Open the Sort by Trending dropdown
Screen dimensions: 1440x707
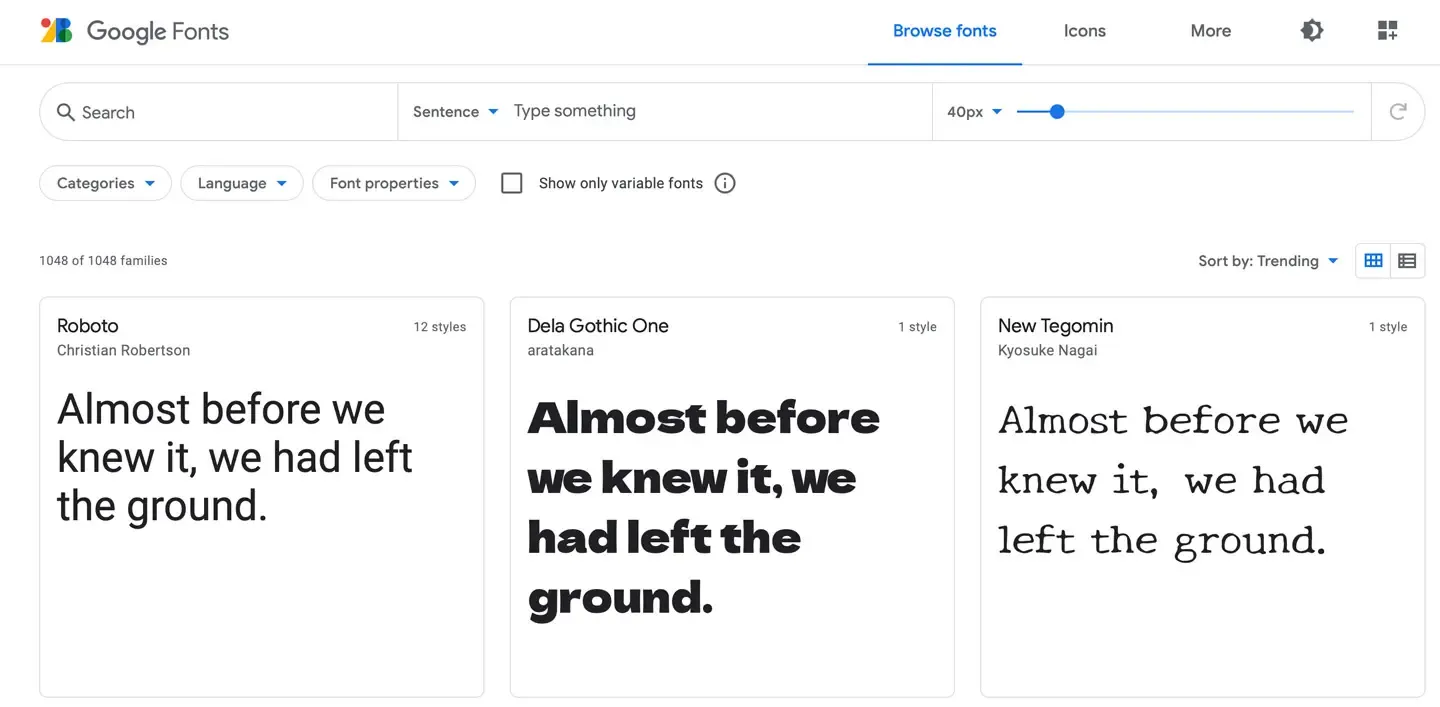point(1268,261)
